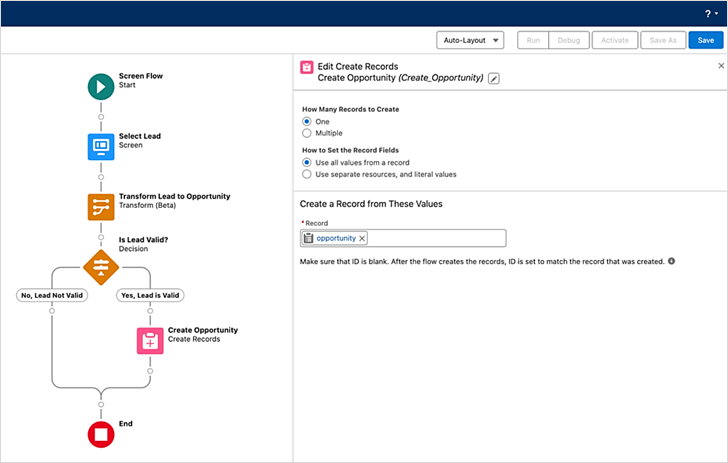Image resolution: width=728 pixels, height=463 pixels.
Task: Click the info icon after the ID note
Action: tap(671, 261)
